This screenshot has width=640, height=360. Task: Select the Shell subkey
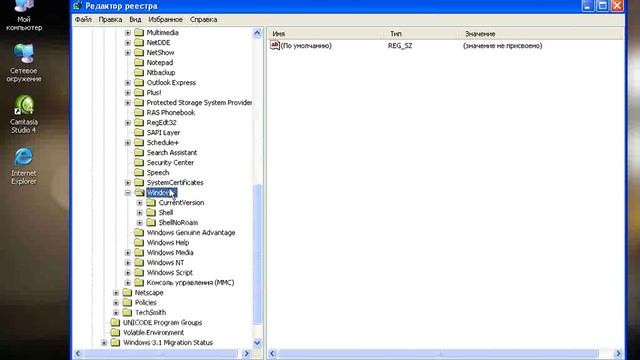166,213
